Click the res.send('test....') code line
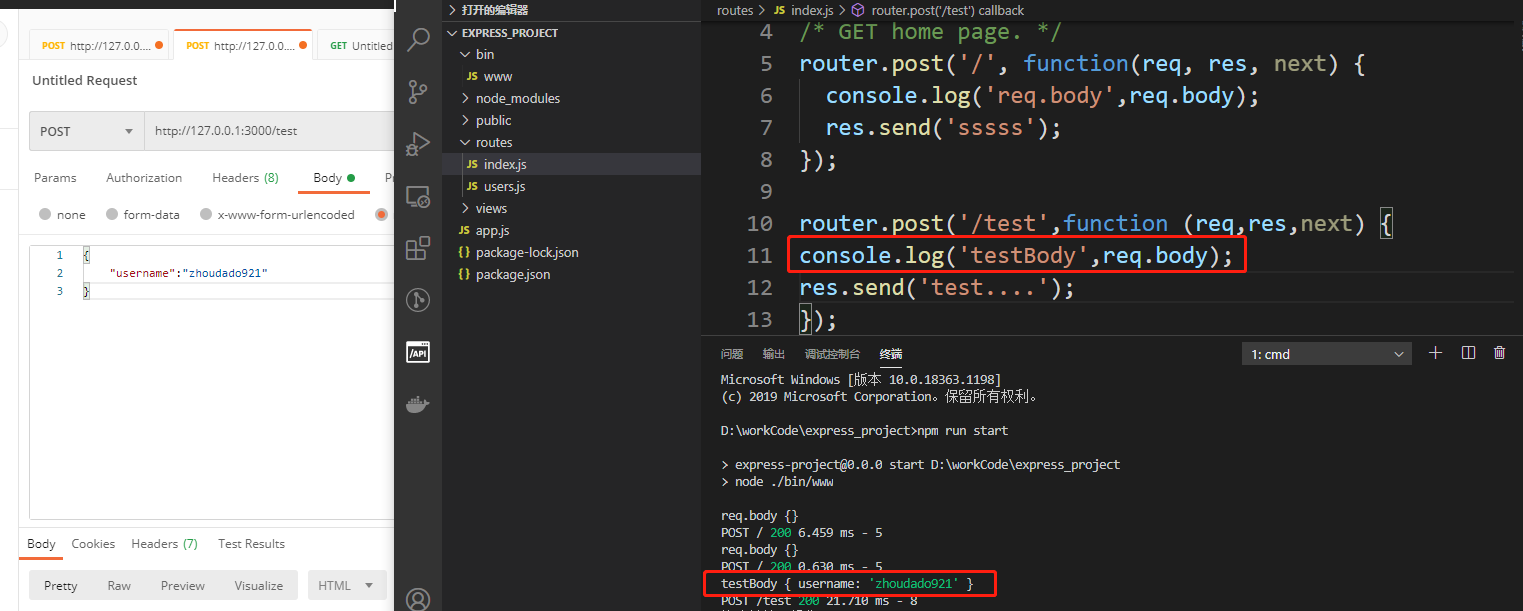This screenshot has height=611, width=1523. pyautogui.click(x=937, y=288)
